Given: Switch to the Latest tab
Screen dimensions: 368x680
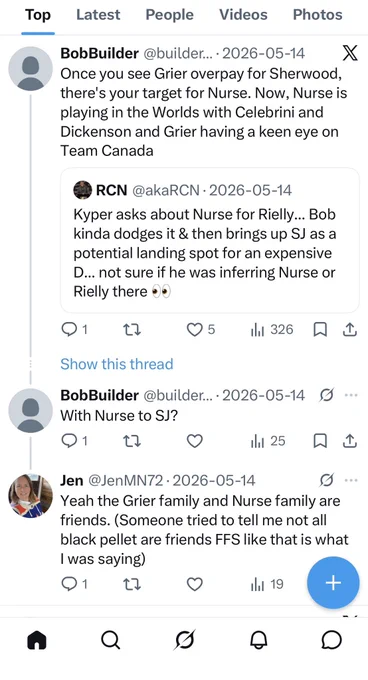Looking at the screenshot, I should 98,15.
